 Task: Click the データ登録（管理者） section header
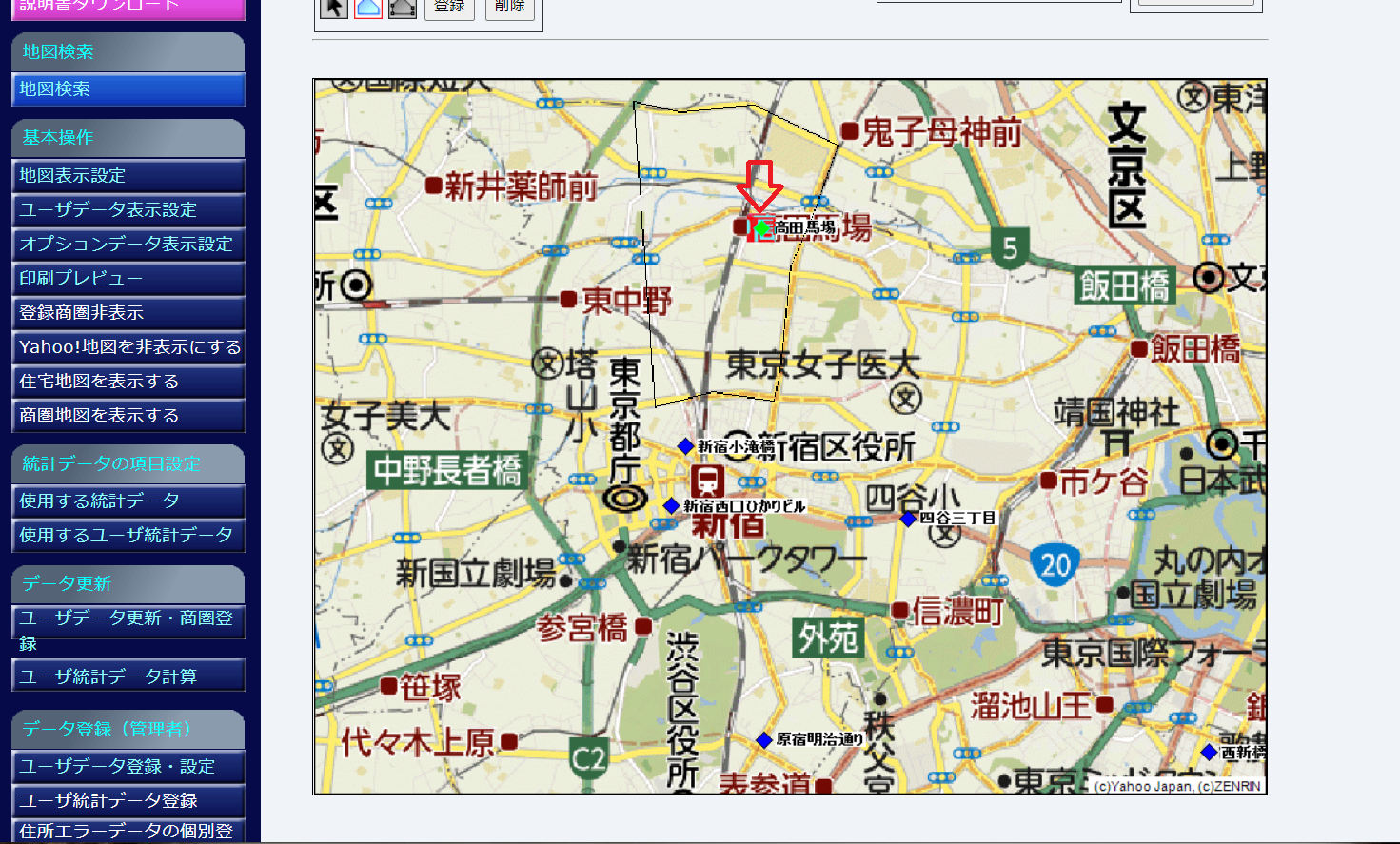pos(128,730)
